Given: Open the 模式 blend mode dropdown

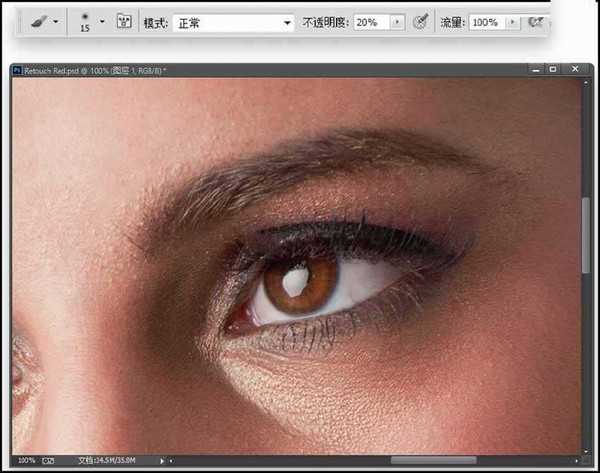Looking at the screenshot, I should click(233, 23).
